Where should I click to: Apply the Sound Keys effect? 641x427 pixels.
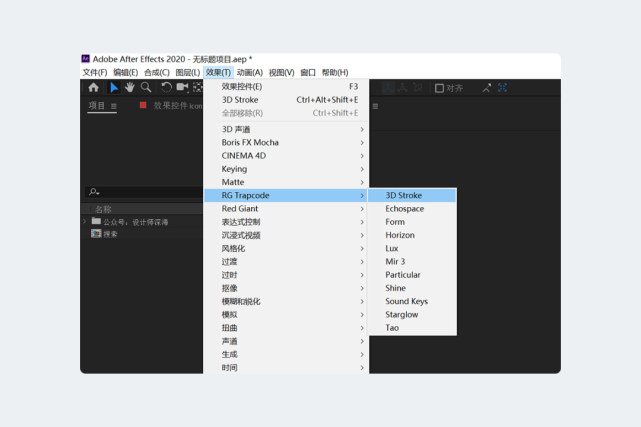(x=412, y=301)
